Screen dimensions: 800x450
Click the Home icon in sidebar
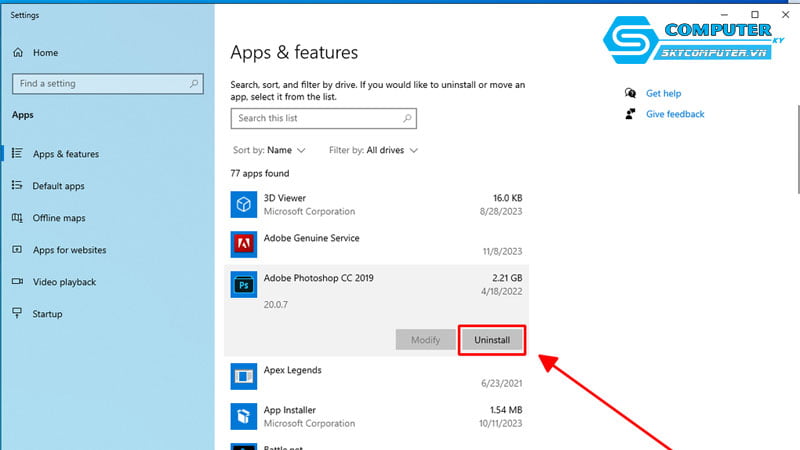coord(19,52)
